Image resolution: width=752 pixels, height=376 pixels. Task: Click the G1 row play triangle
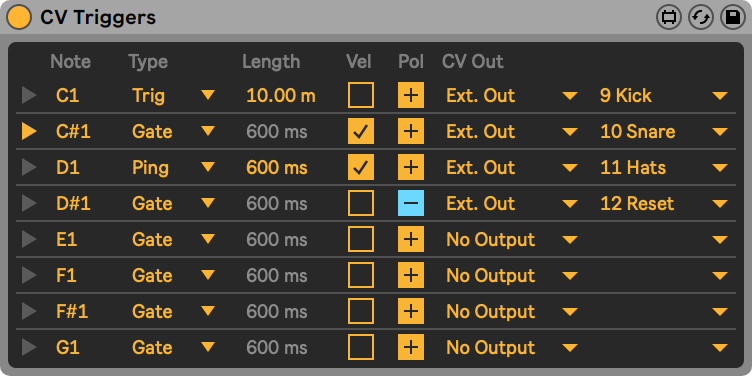coord(29,347)
